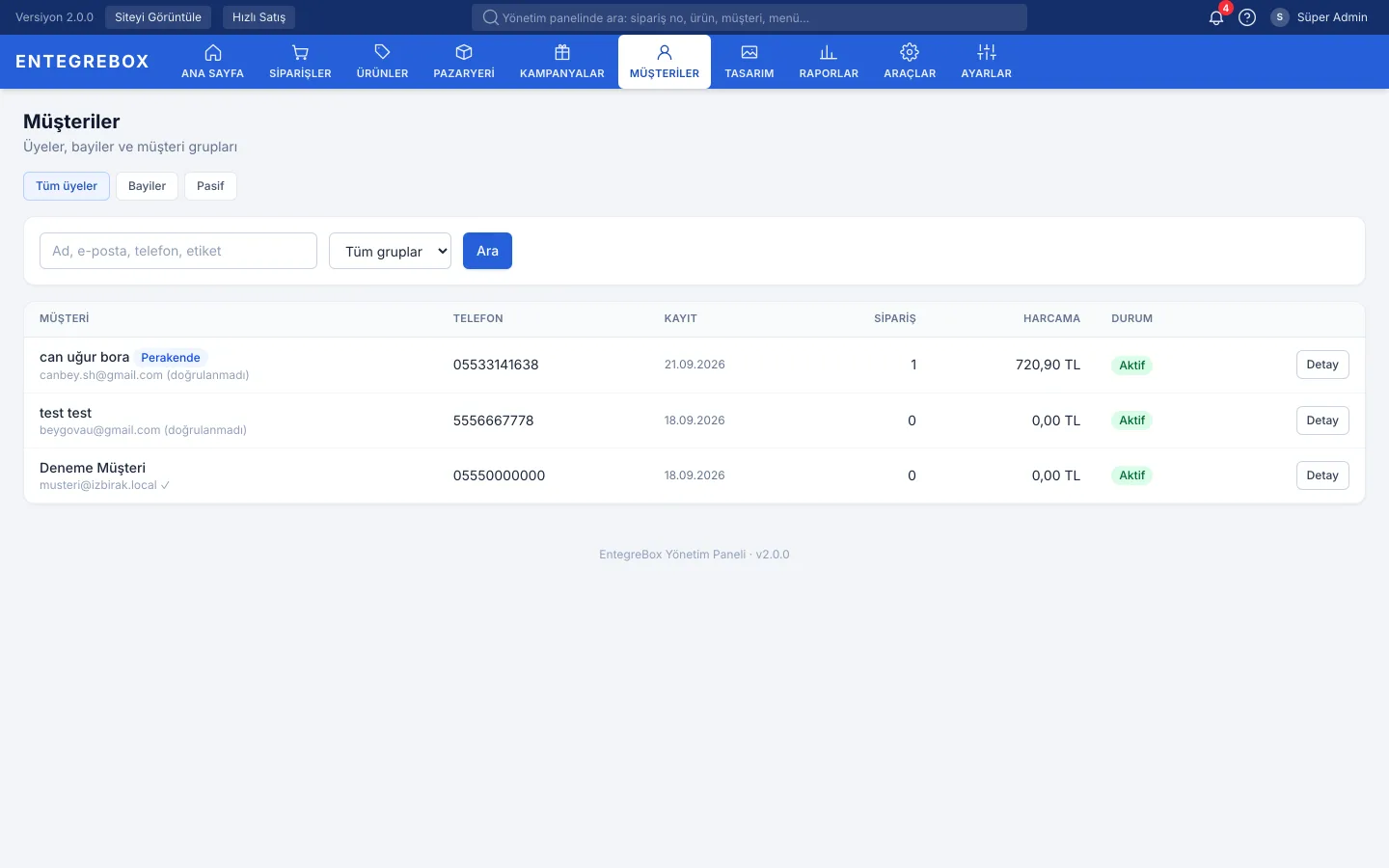The image size is (1389, 868).
Task: Click the Hızlı Satış button
Action: [x=259, y=17]
